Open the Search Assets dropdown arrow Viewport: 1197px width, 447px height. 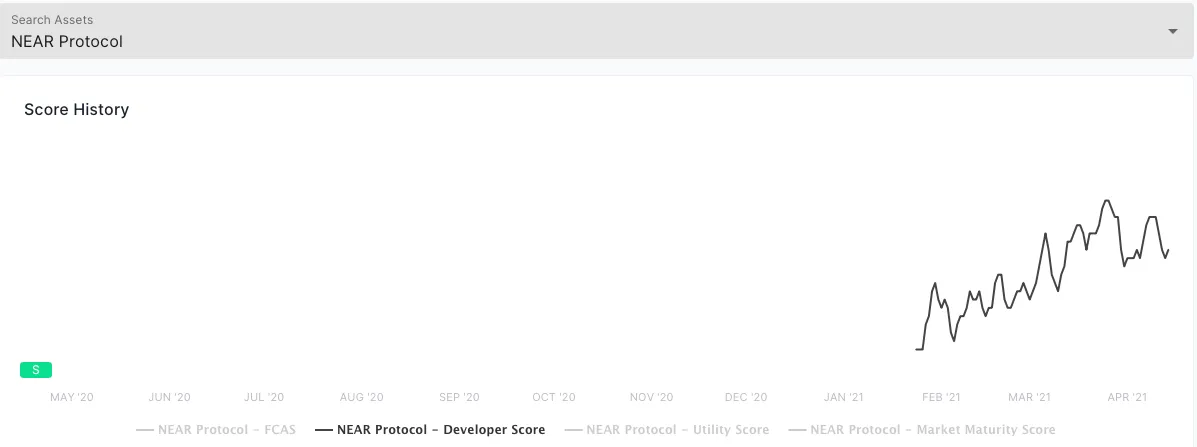click(1173, 31)
